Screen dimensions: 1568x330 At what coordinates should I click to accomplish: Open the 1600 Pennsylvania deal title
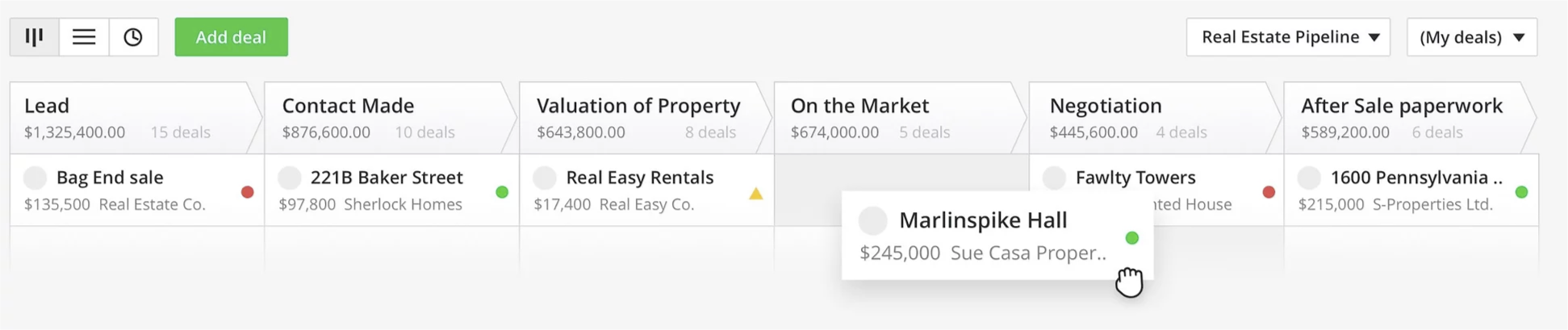pyautogui.click(x=1415, y=178)
